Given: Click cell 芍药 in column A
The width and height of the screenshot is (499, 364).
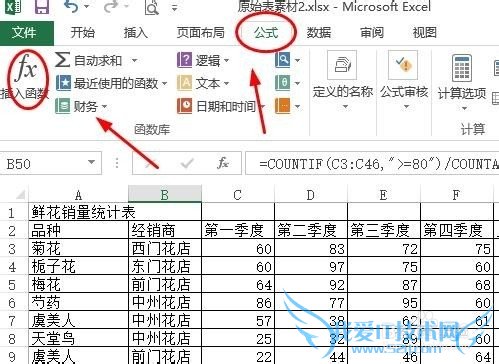Looking at the screenshot, I should coord(79,302).
